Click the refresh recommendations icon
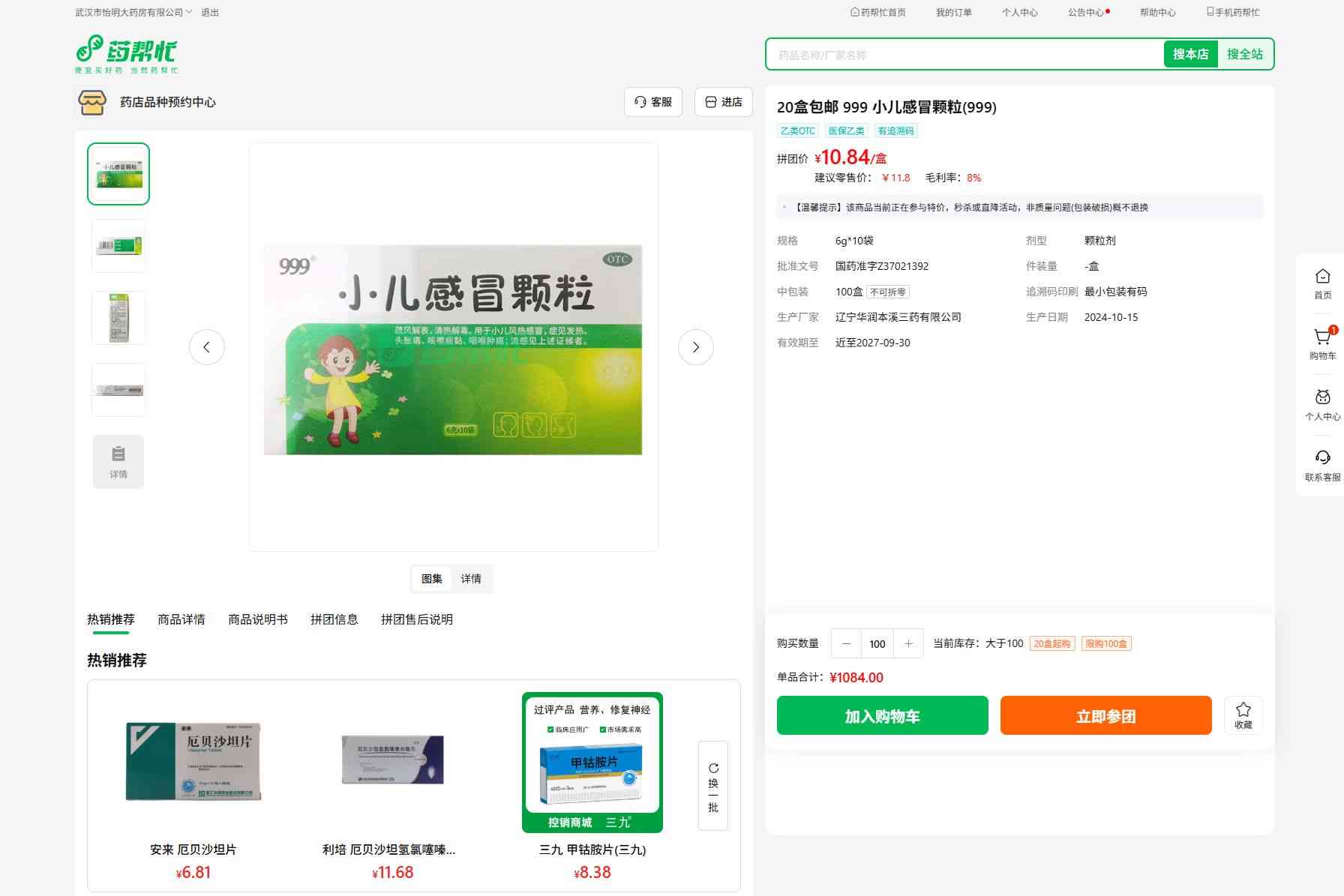The width and height of the screenshot is (1344, 896). 713,769
